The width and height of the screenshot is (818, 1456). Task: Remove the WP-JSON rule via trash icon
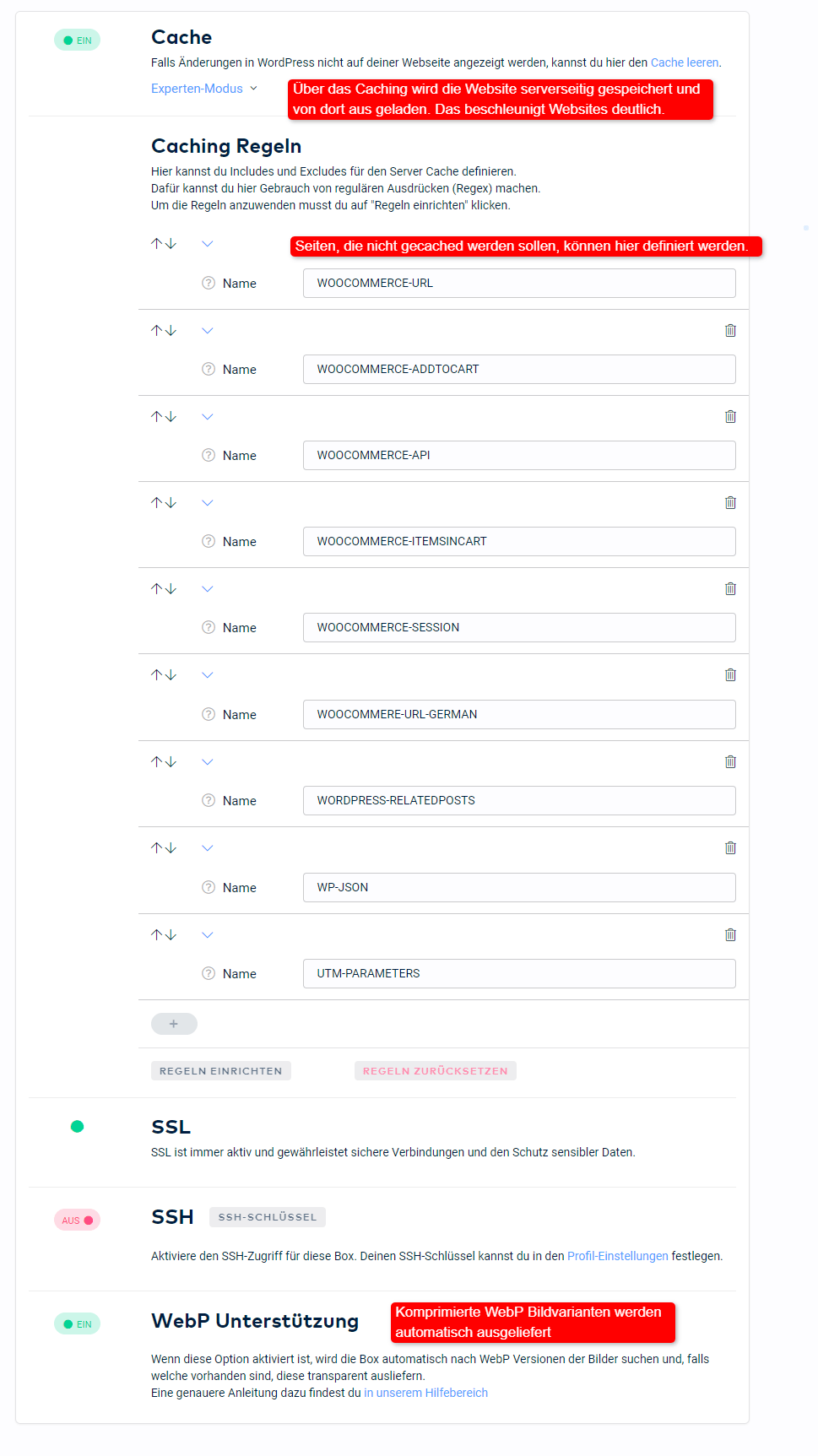(x=730, y=848)
